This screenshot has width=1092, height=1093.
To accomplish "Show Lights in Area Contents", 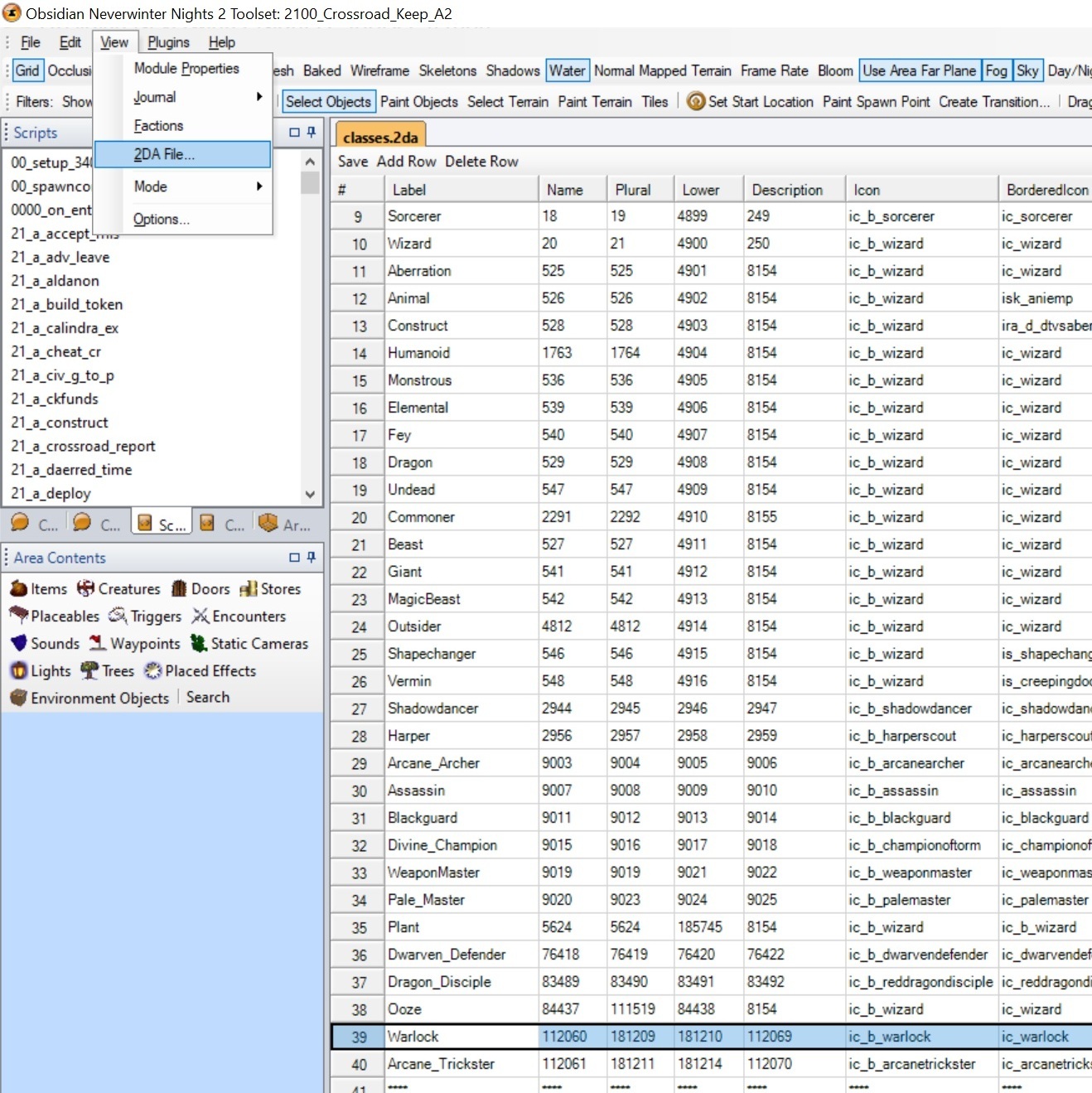I will [41, 671].
